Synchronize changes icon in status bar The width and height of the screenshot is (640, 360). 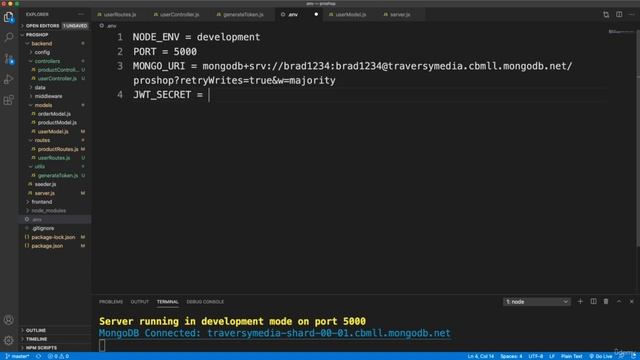coord(38,356)
